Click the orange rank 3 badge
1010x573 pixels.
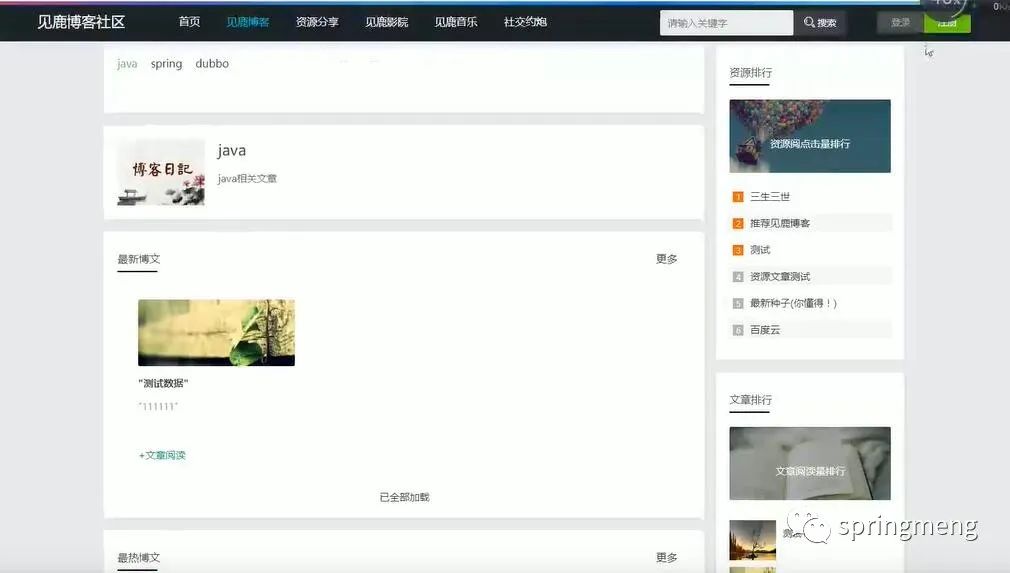(x=738, y=250)
